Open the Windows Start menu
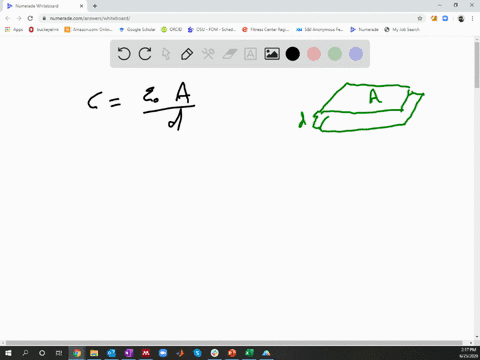 [8, 353]
